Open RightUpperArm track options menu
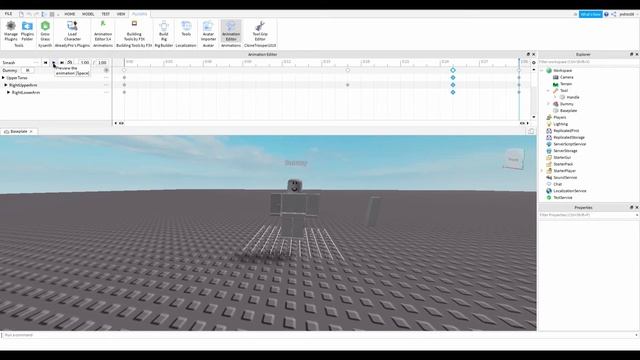Image resolution: width=640 pixels, height=360 pixels. (x=107, y=85)
